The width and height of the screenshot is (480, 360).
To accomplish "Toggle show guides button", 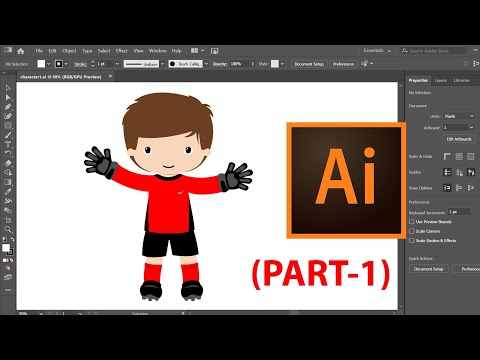I will (x=447, y=172).
